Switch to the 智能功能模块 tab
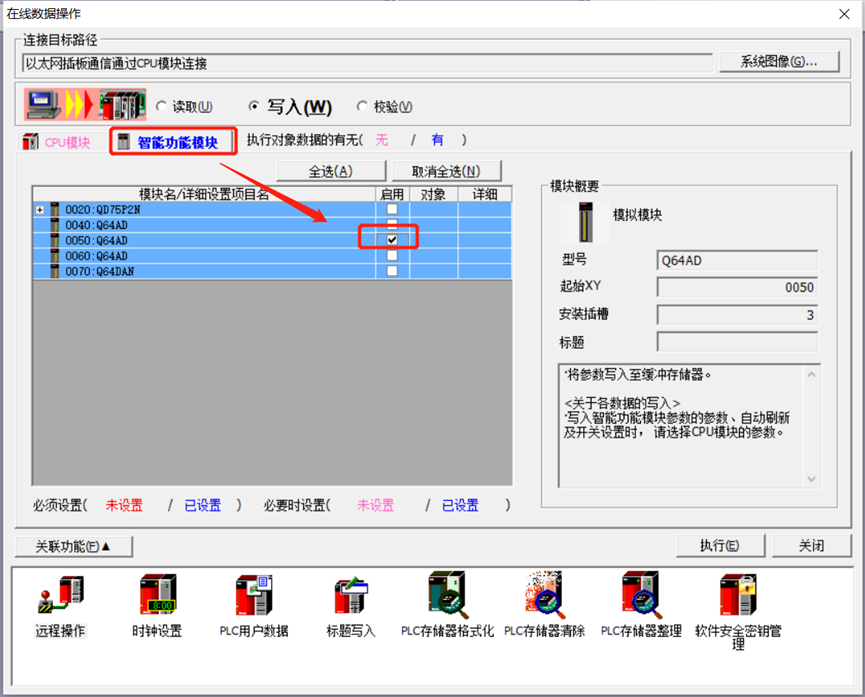This screenshot has height=697, width=865. [x=175, y=142]
